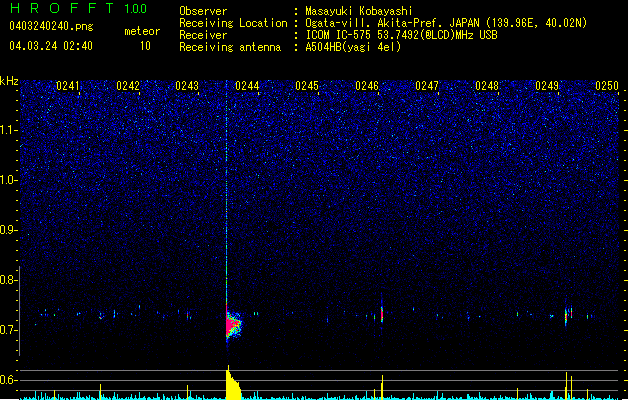Click the 0.8 kHz axis label
This screenshot has height=400, width=629.
[9, 280]
